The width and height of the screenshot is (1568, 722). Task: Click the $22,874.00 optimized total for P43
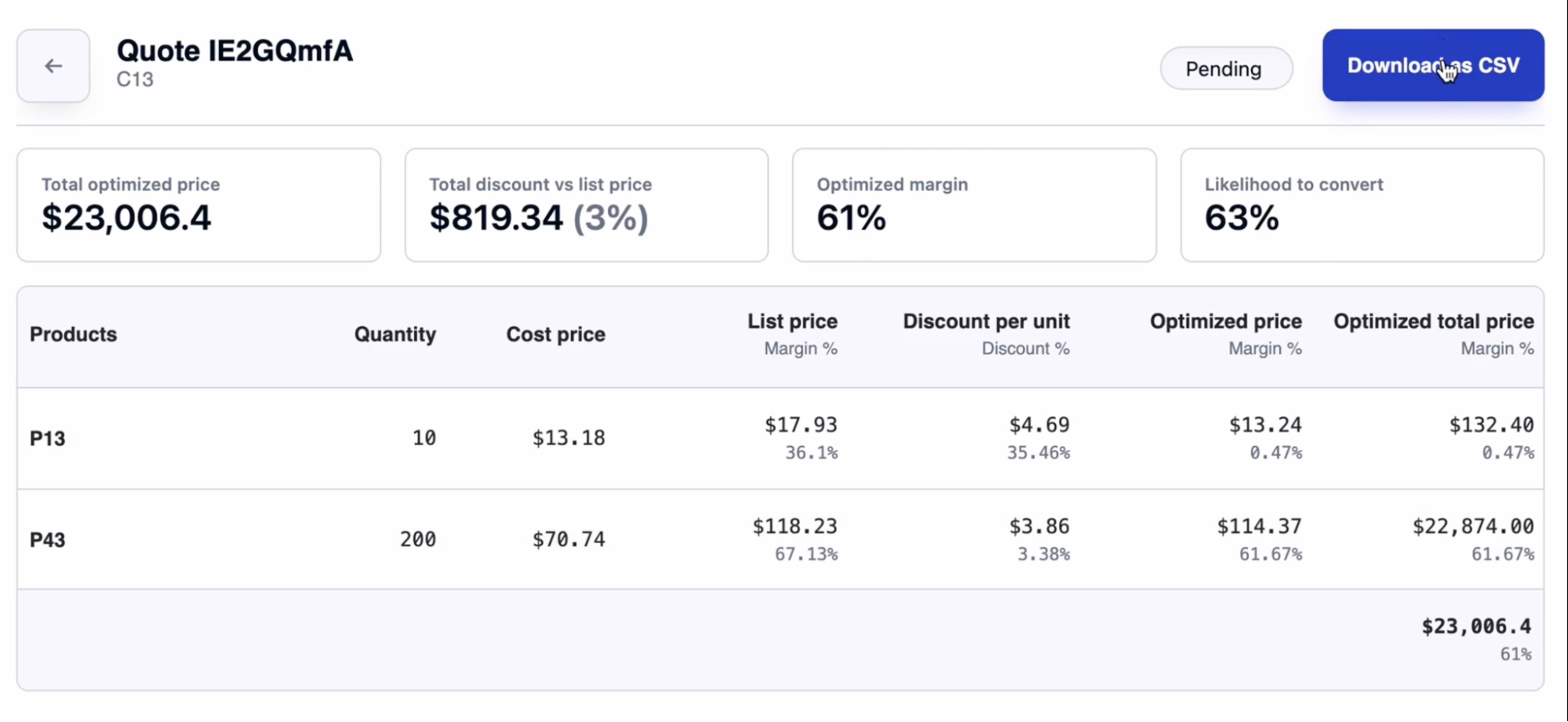pyautogui.click(x=1472, y=526)
